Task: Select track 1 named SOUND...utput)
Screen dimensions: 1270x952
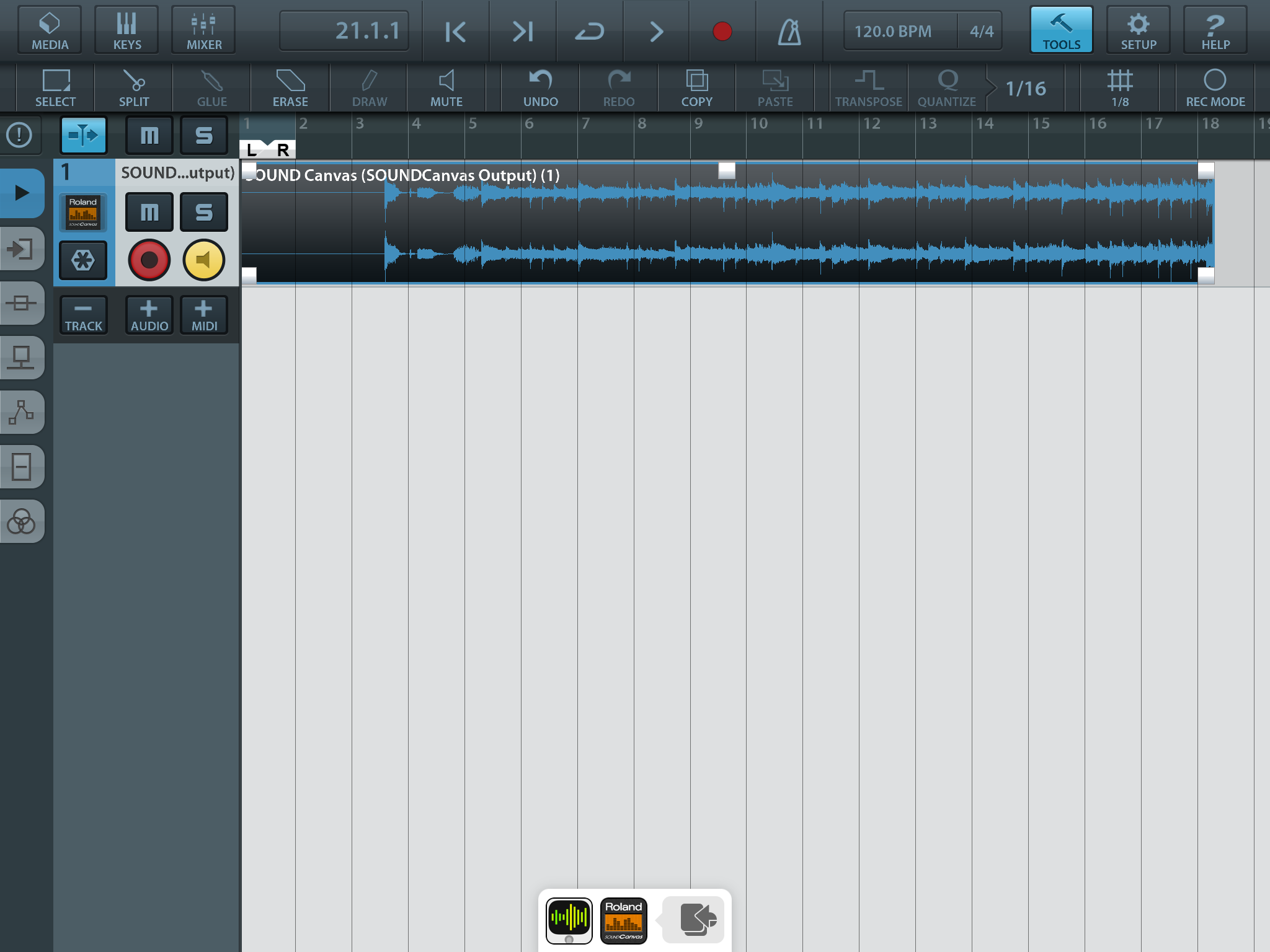Action: (177, 172)
